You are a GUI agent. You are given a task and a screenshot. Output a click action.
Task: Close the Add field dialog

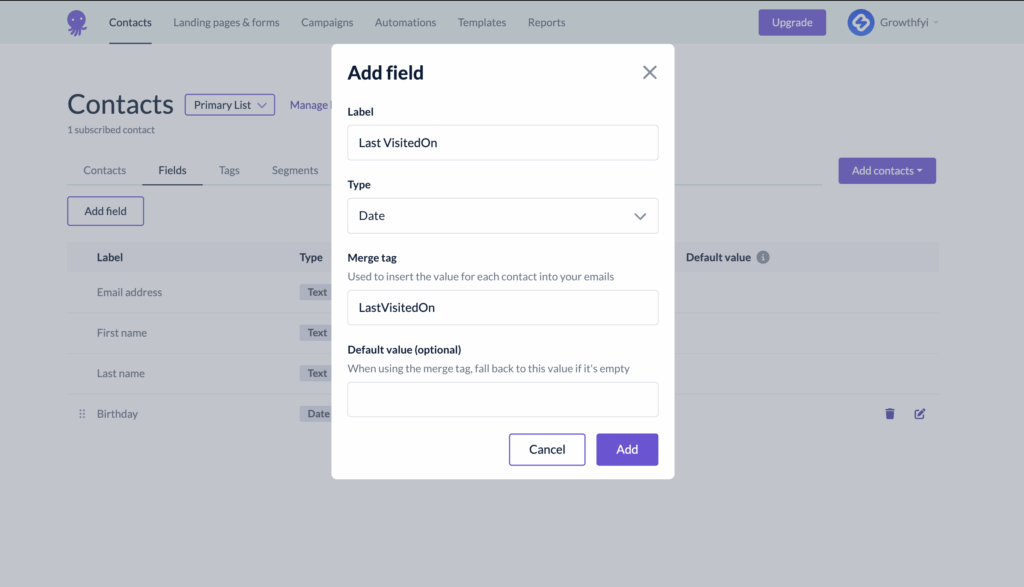coord(650,72)
